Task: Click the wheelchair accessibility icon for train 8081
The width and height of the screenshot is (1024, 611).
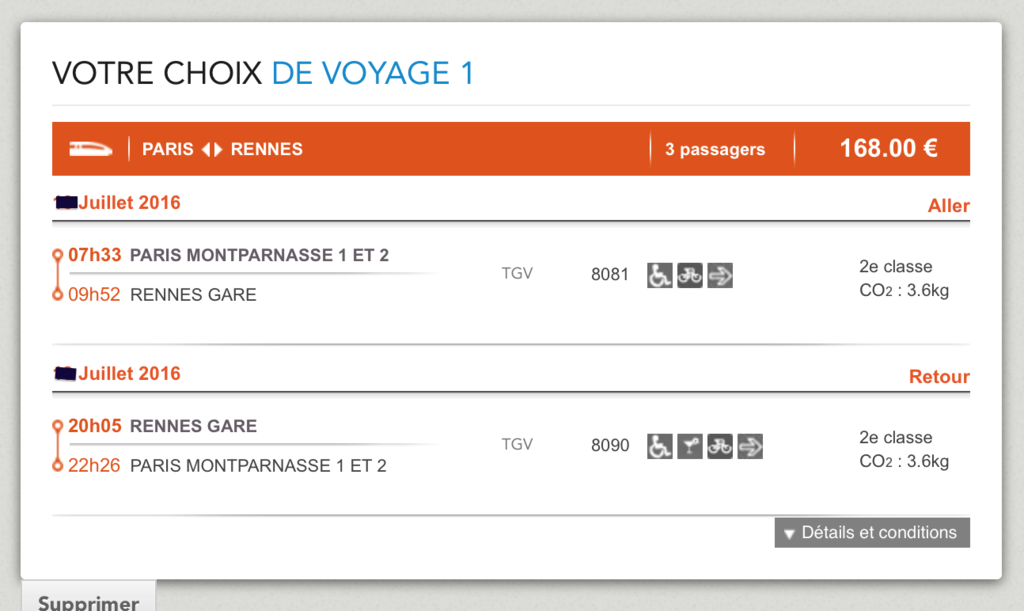Action: tap(660, 275)
